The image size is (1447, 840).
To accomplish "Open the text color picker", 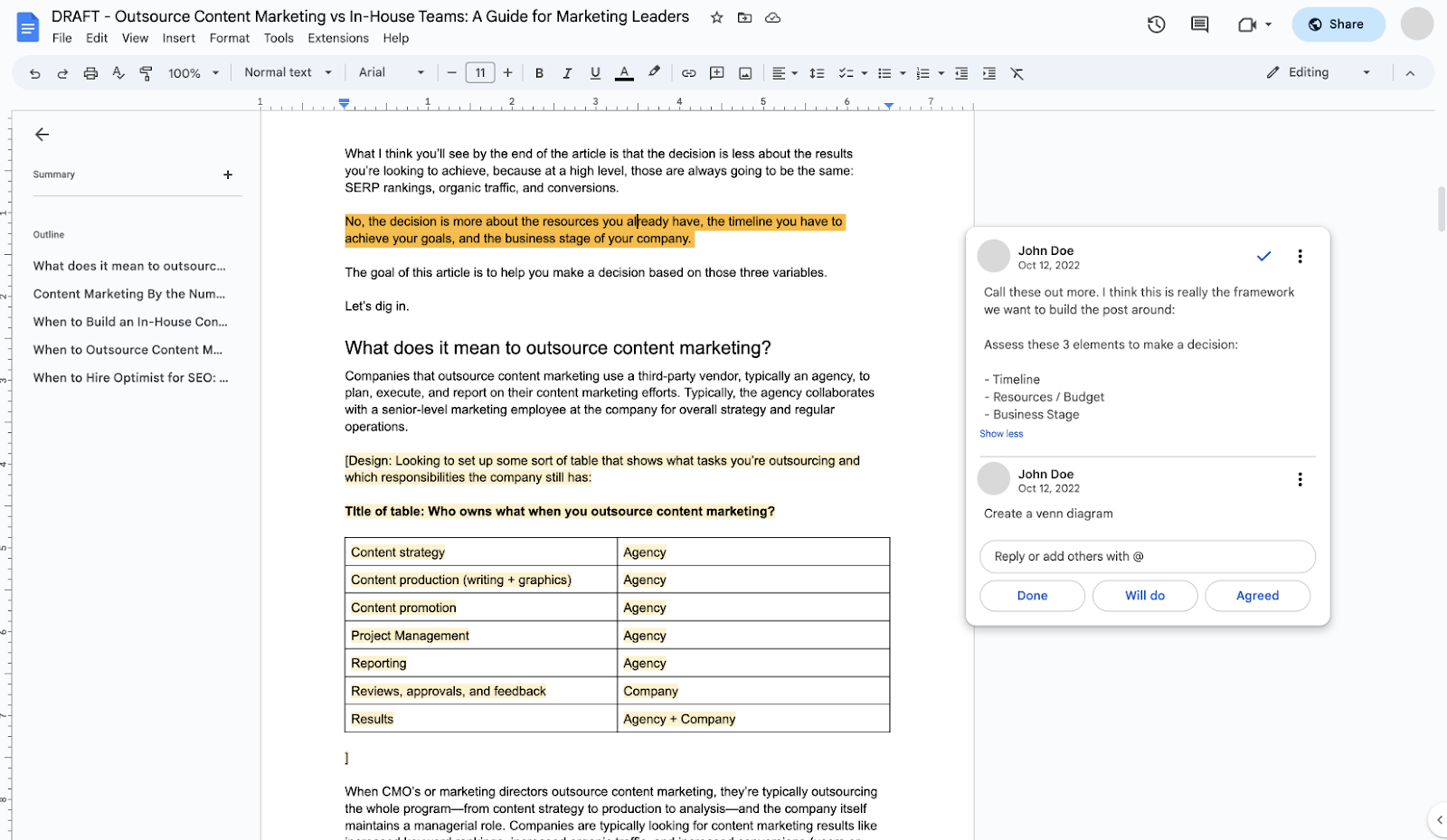I will pyautogui.click(x=624, y=72).
